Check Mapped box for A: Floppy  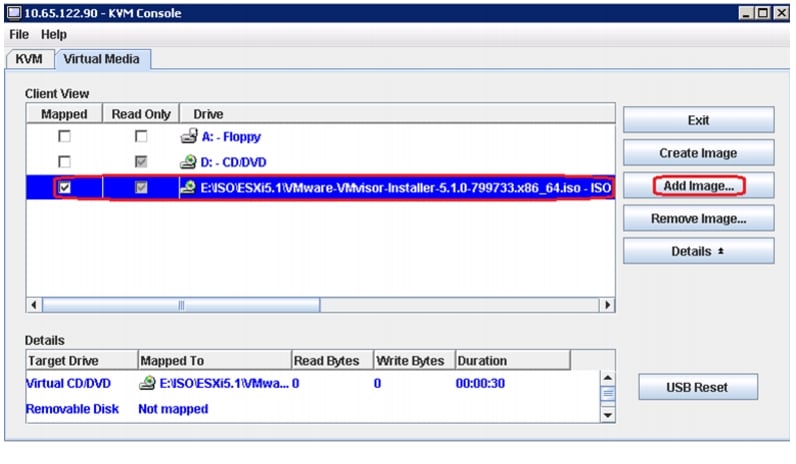pos(64,136)
